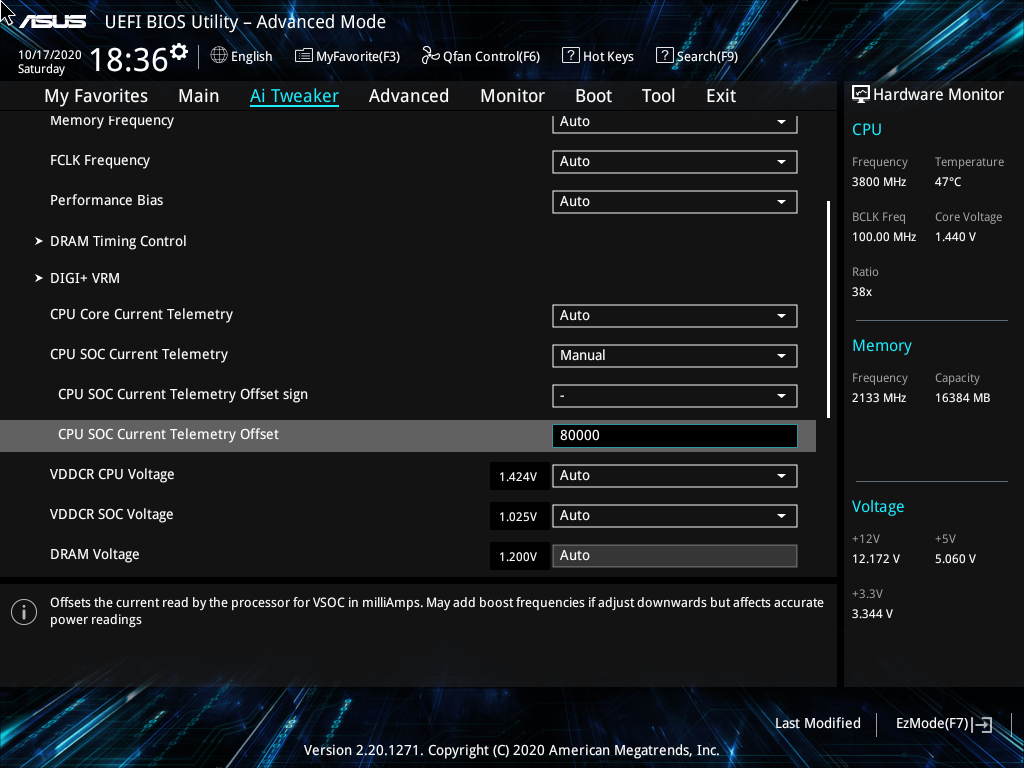Viewport: 1024px width, 768px height.
Task: Click the CPU temperature 47°C value
Action: [x=948, y=182]
